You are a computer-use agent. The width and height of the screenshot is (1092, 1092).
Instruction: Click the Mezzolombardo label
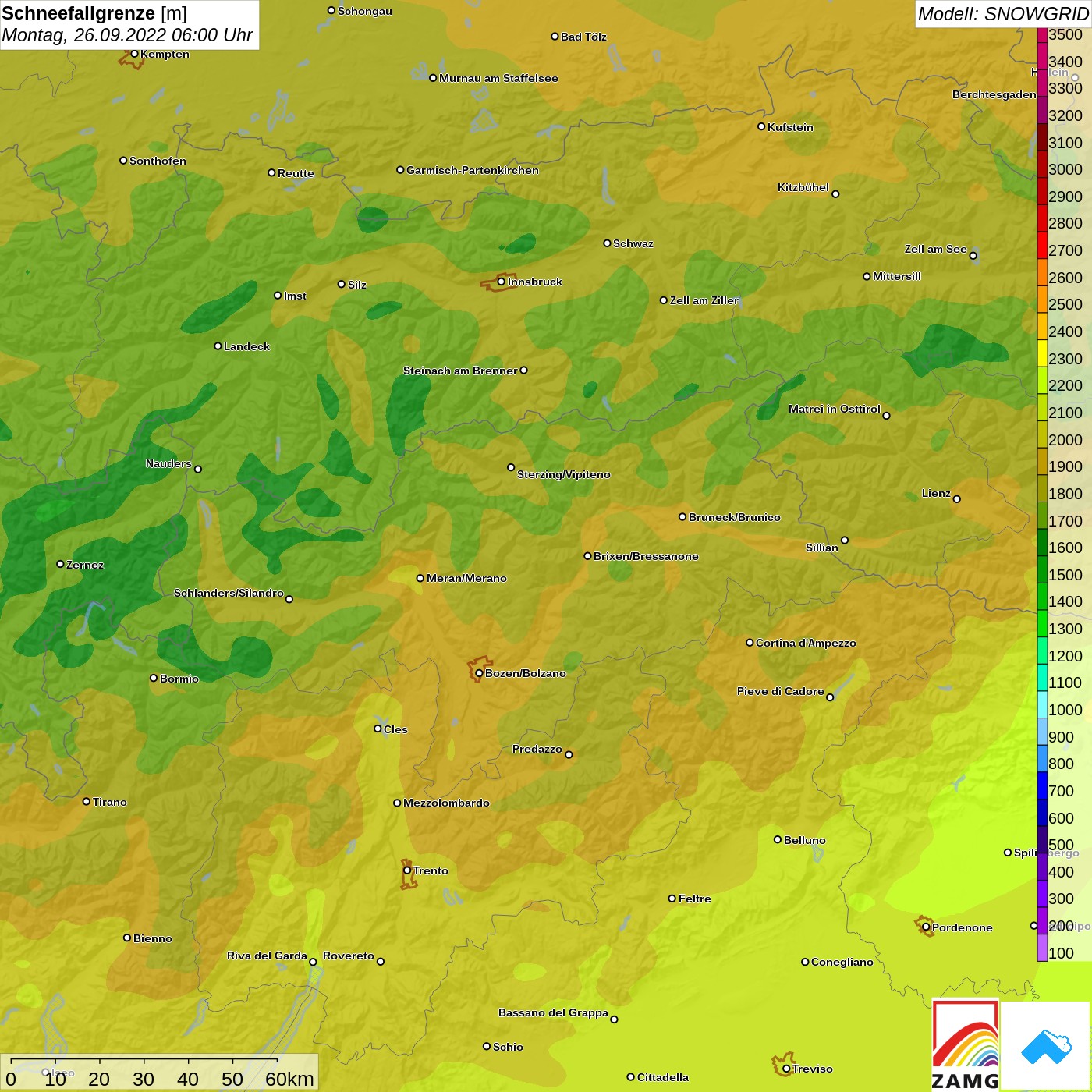click(x=446, y=803)
